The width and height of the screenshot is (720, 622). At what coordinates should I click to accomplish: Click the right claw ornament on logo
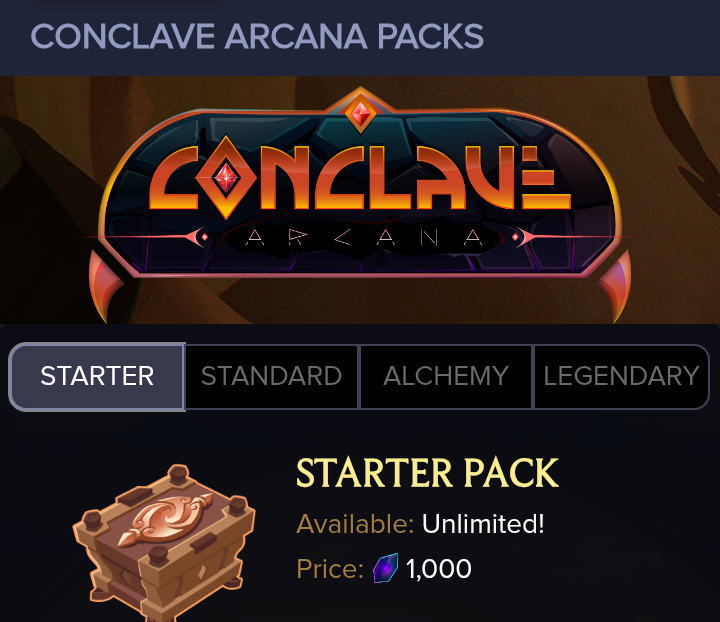615,286
